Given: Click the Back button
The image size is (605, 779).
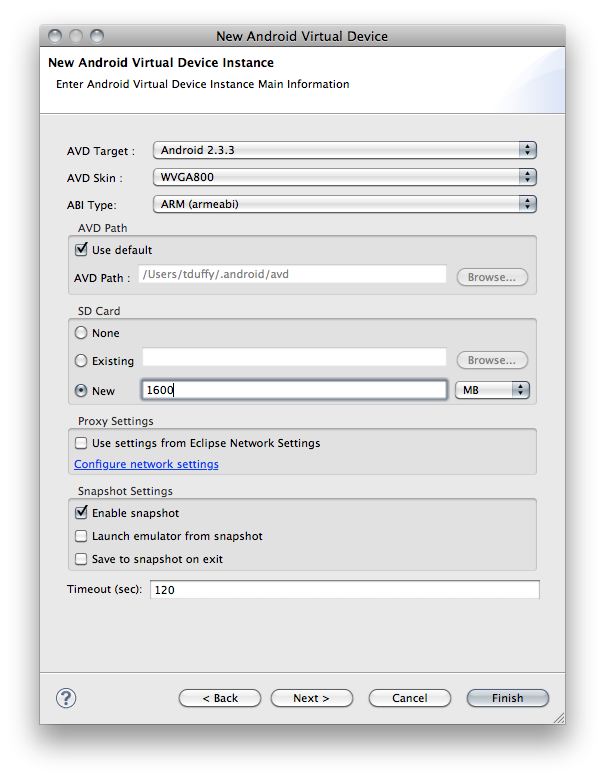Looking at the screenshot, I should point(220,698).
